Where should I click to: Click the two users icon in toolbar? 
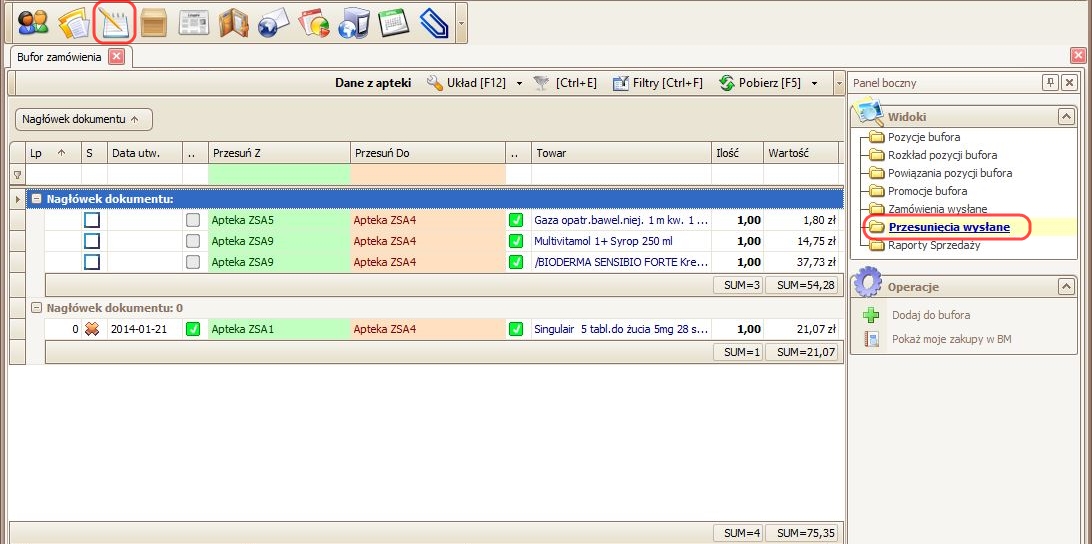pyautogui.click(x=33, y=22)
